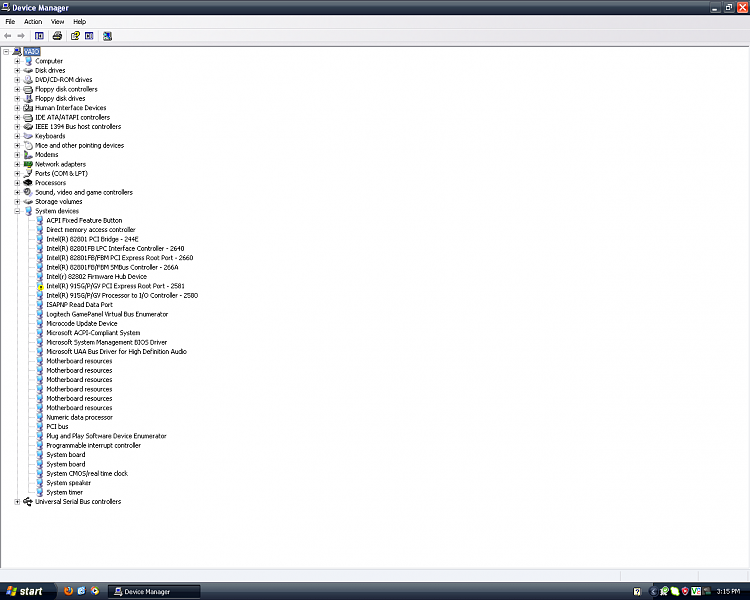Select ISAPNP Read Data Port
Image resolution: width=750 pixels, height=600 pixels.
(x=79, y=305)
